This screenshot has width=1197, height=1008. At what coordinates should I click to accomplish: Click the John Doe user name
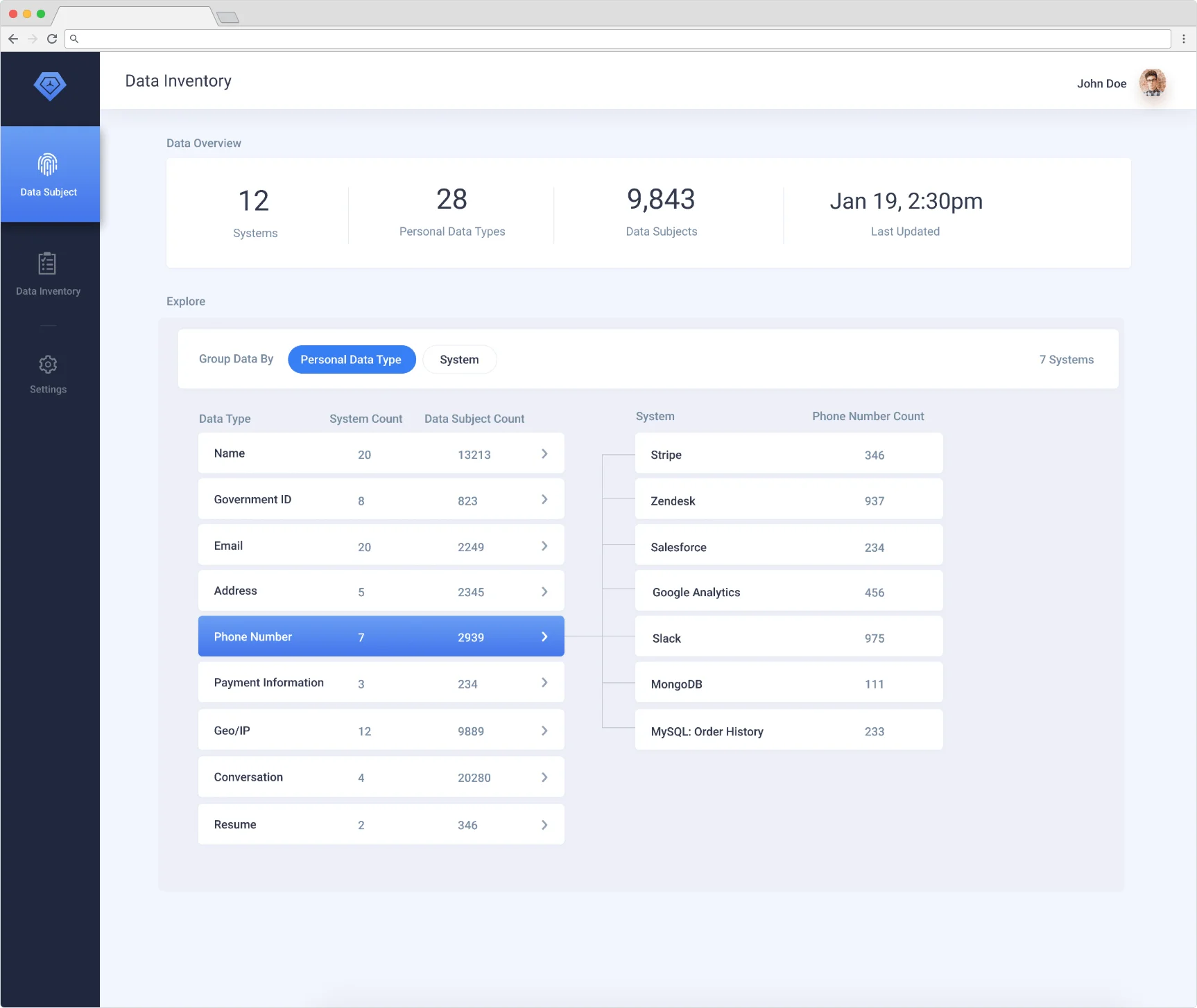click(x=1101, y=83)
